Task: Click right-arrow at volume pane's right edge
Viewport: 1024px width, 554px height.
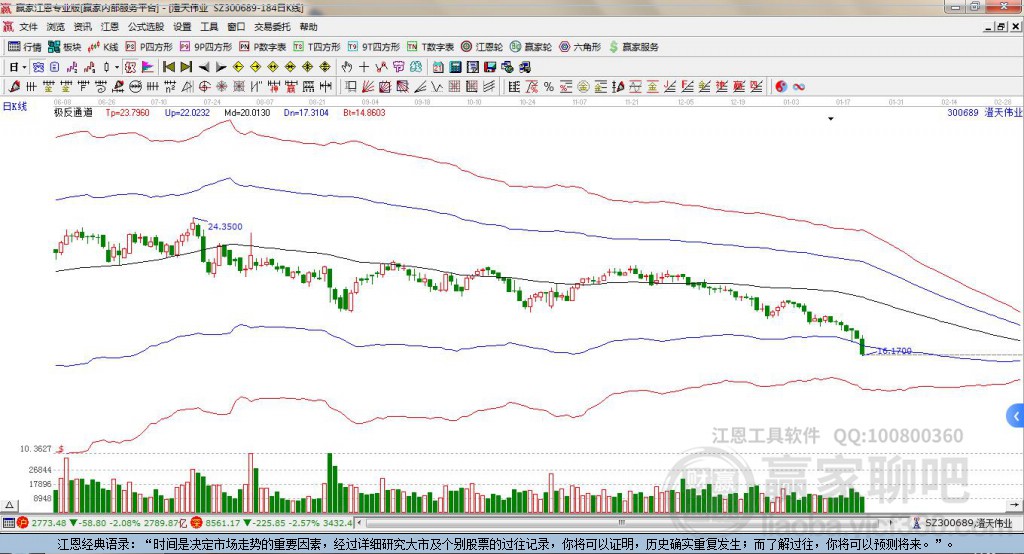Action: [1014, 505]
